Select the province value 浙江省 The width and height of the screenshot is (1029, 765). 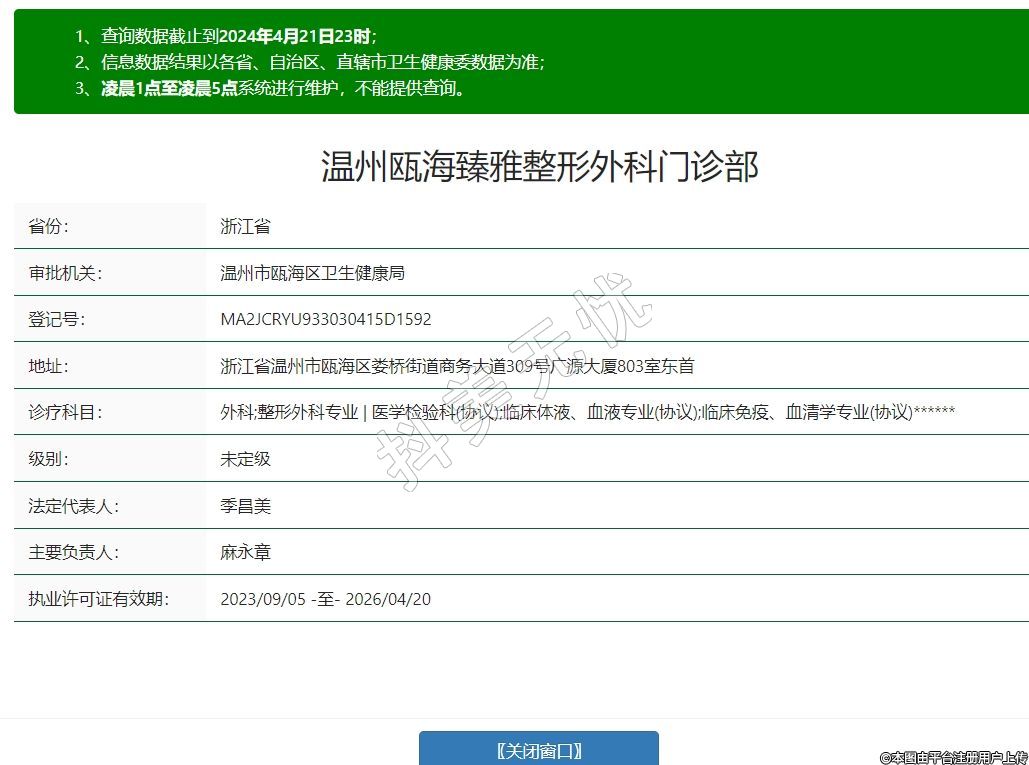[245, 226]
